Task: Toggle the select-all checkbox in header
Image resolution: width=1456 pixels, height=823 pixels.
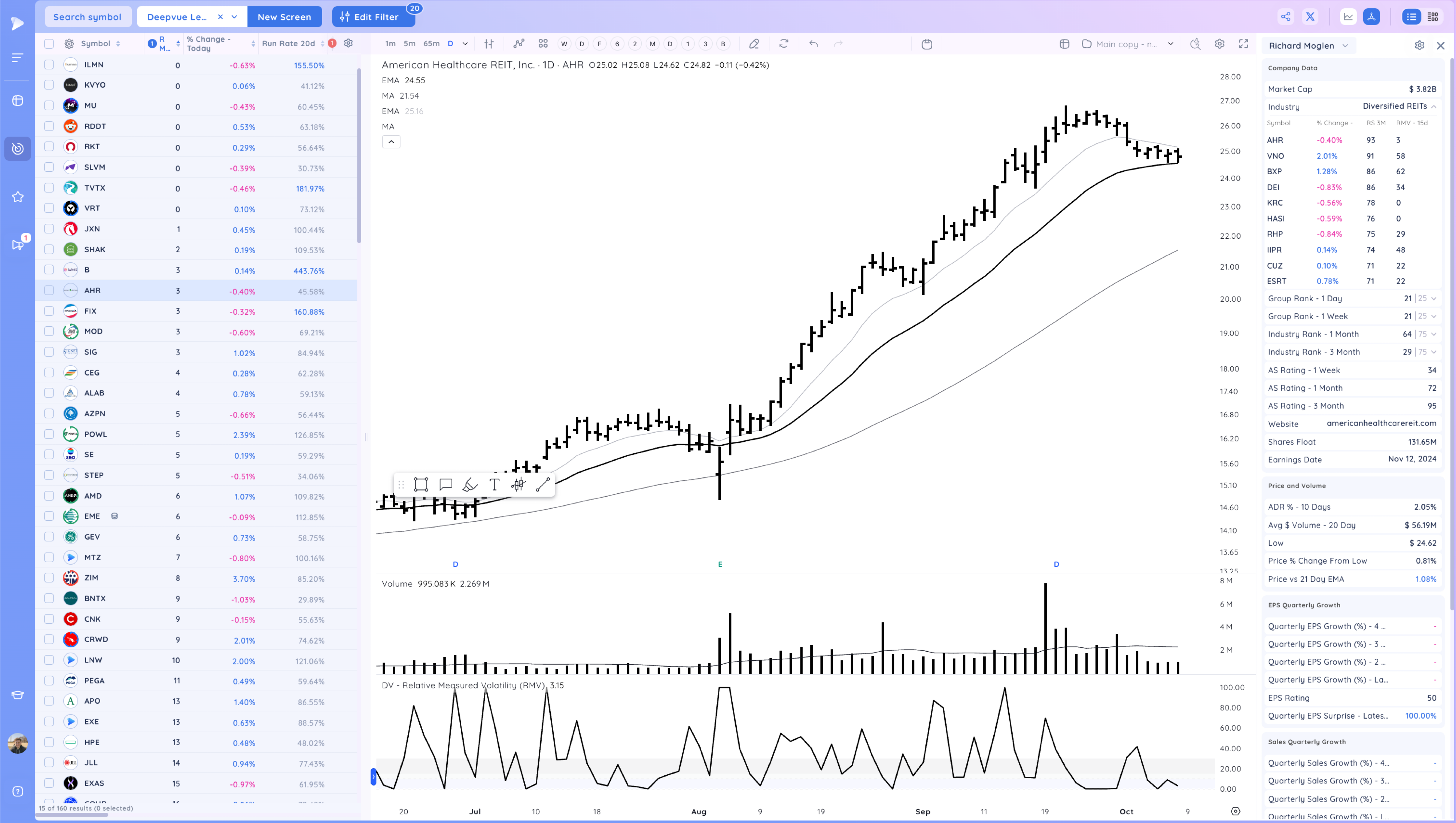Action: pos(49,44)
